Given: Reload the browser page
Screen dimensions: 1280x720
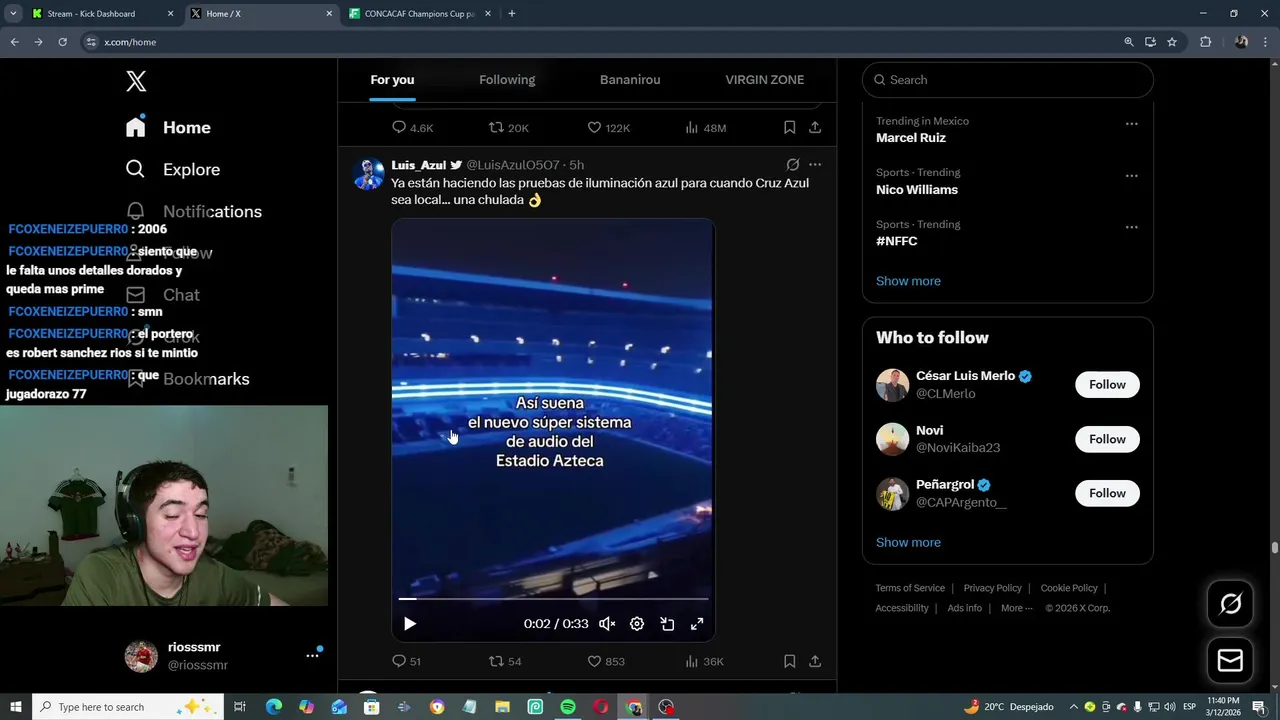Looking at the screenshot, I should pyautogui.click(x=62, y=42).
